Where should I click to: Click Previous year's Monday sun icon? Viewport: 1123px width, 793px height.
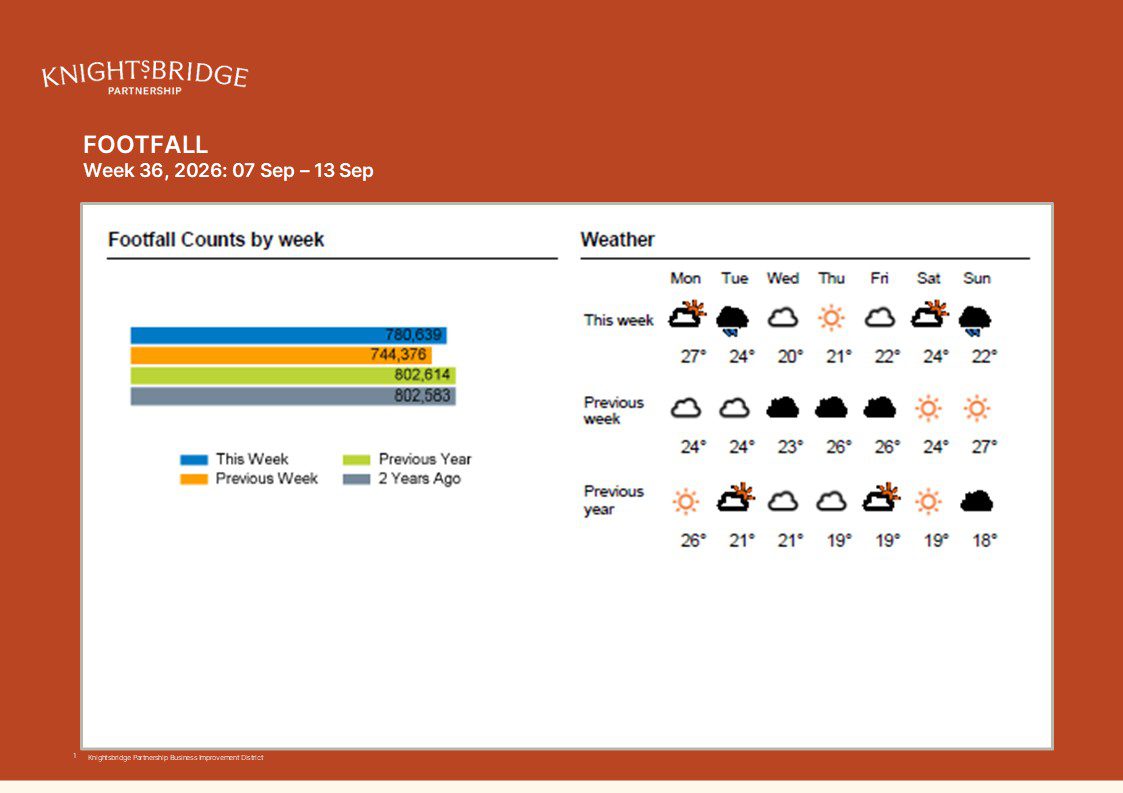tap(685, 501)
